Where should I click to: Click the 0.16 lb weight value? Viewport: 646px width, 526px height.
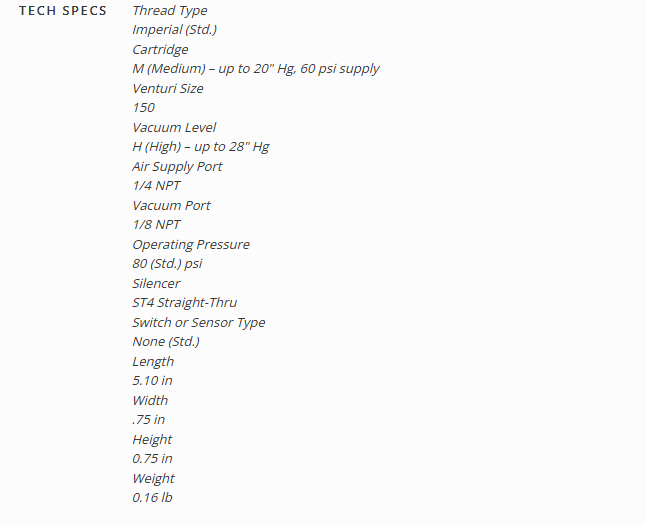152,498
